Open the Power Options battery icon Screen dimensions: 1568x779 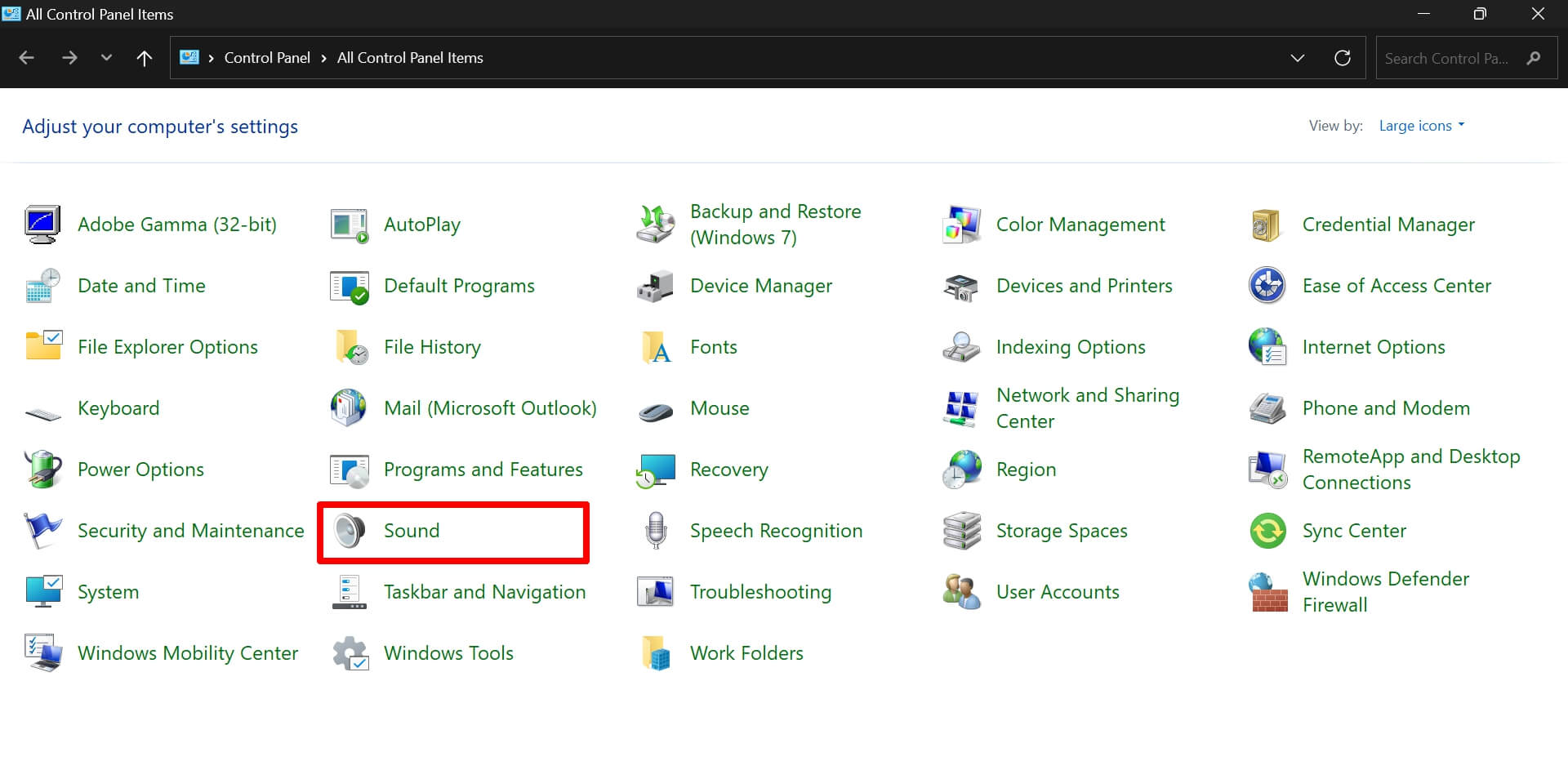pos(42,470)
